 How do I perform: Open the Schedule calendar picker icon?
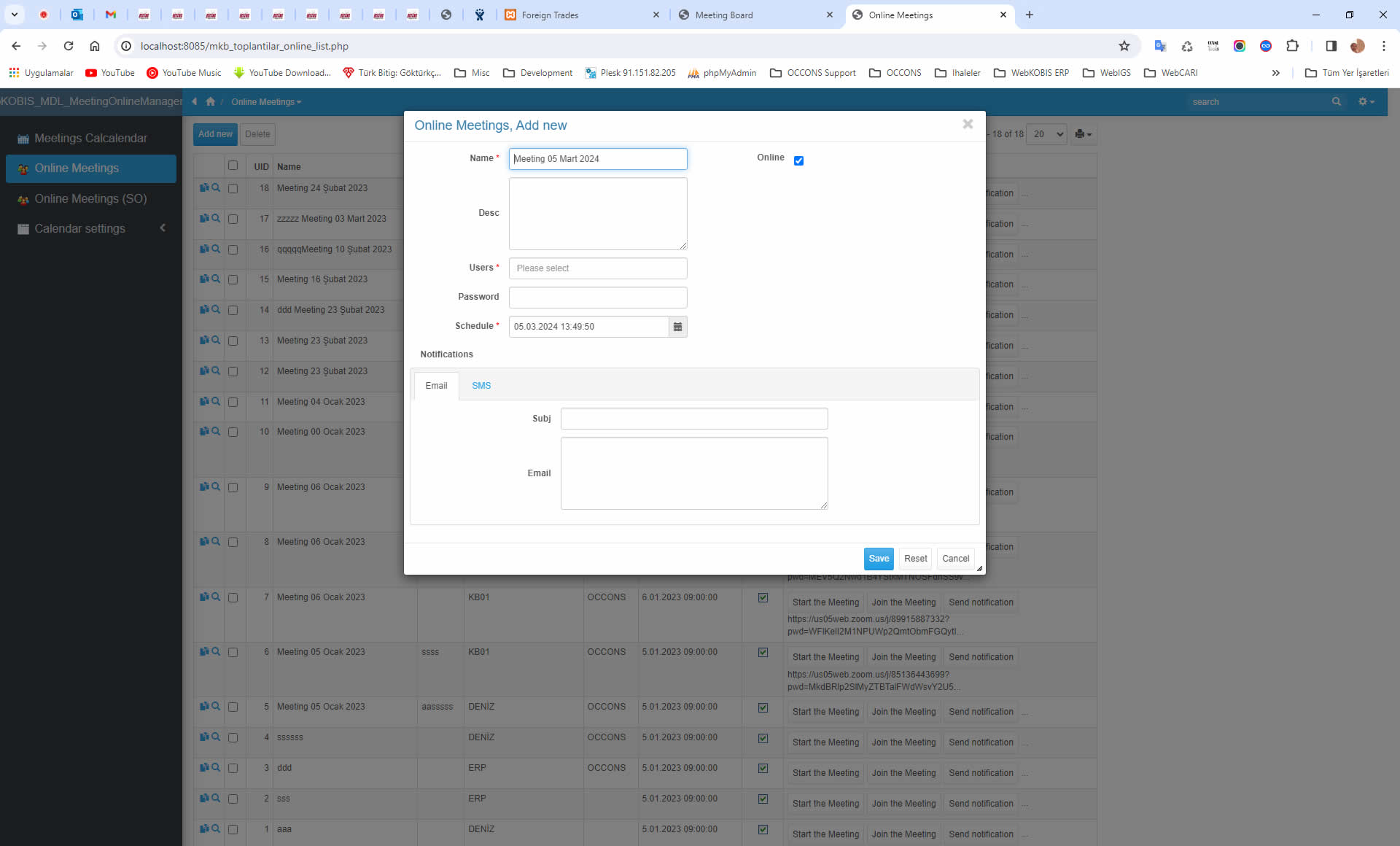[677, 327]
